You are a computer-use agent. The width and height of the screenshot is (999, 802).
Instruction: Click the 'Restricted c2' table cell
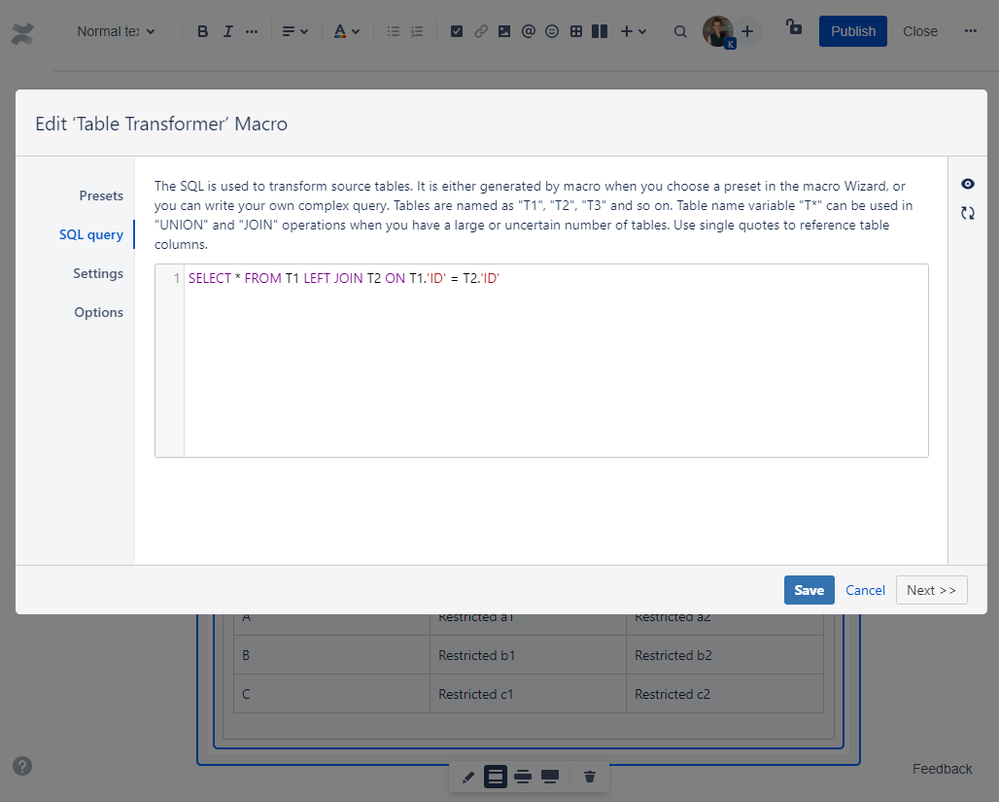[724, 694]
